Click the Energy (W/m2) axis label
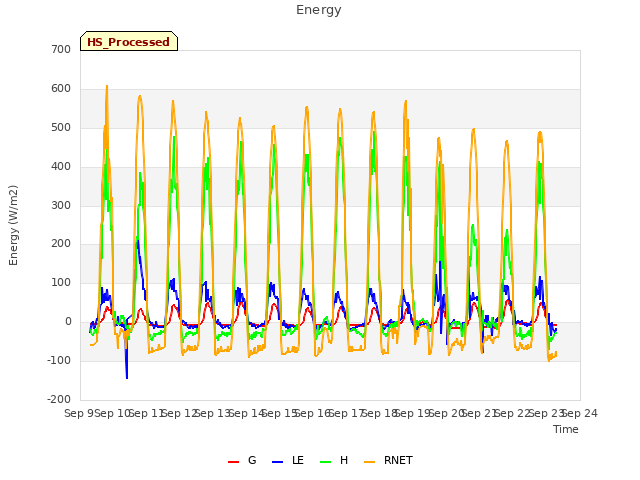Screen dimensions: 640x480 pos(13,225)
